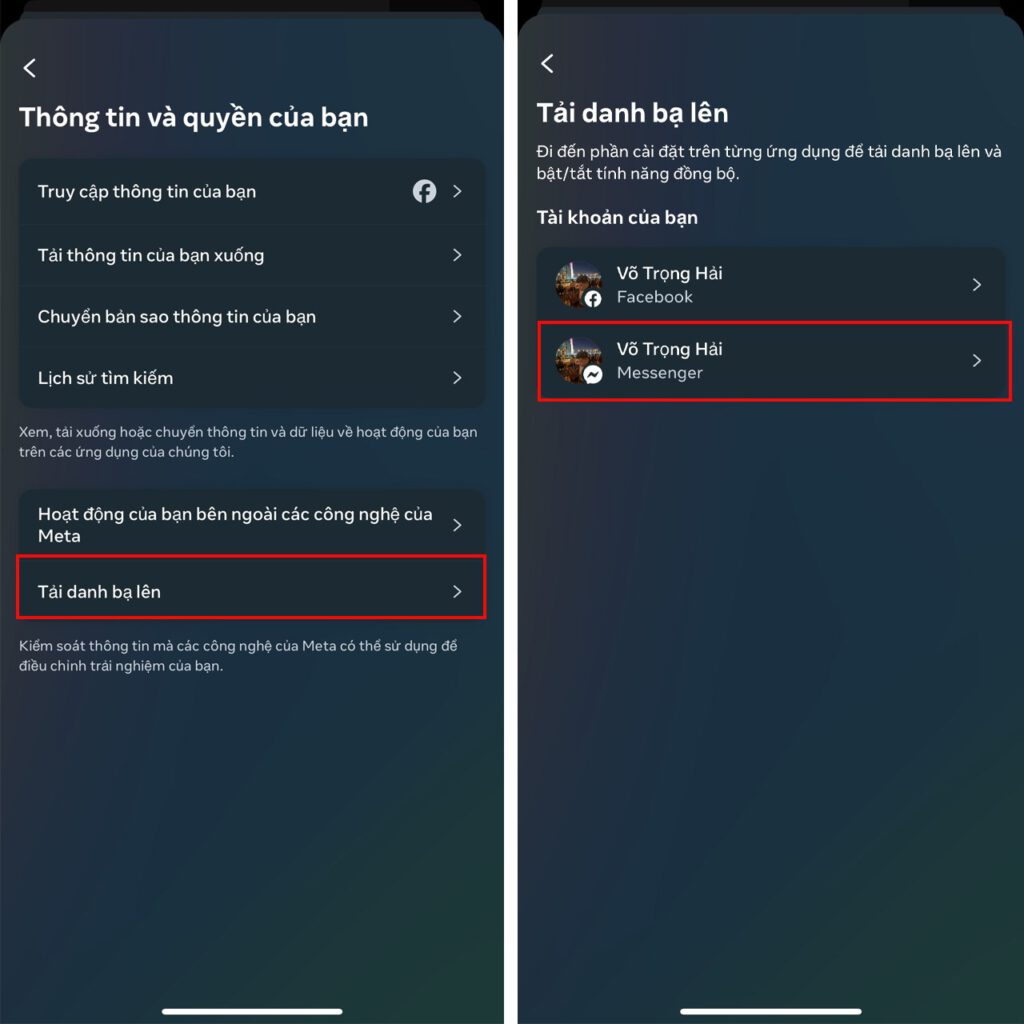Click the Messenger badge on the second account avatar
Screen dimensions: 1024x1024
click(x=593, y=375)
